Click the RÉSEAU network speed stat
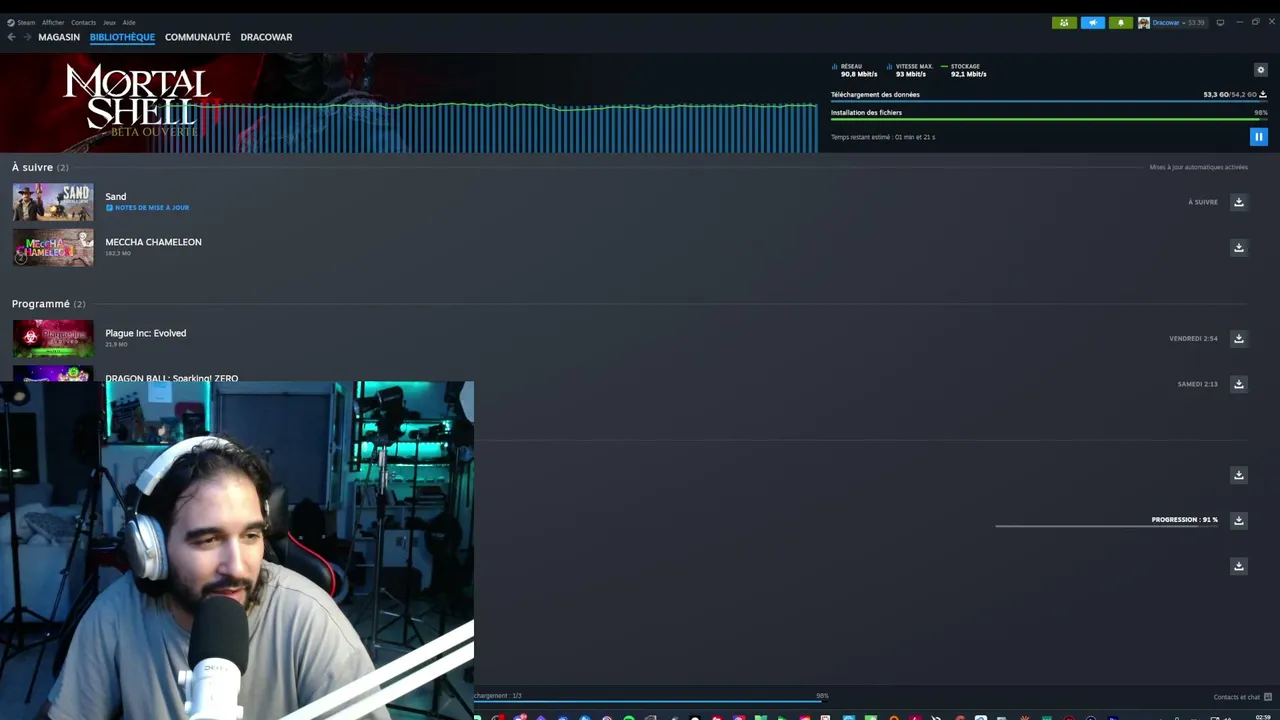The width and height of the screenshot is (1280, 720). click(x=855, y=70)
